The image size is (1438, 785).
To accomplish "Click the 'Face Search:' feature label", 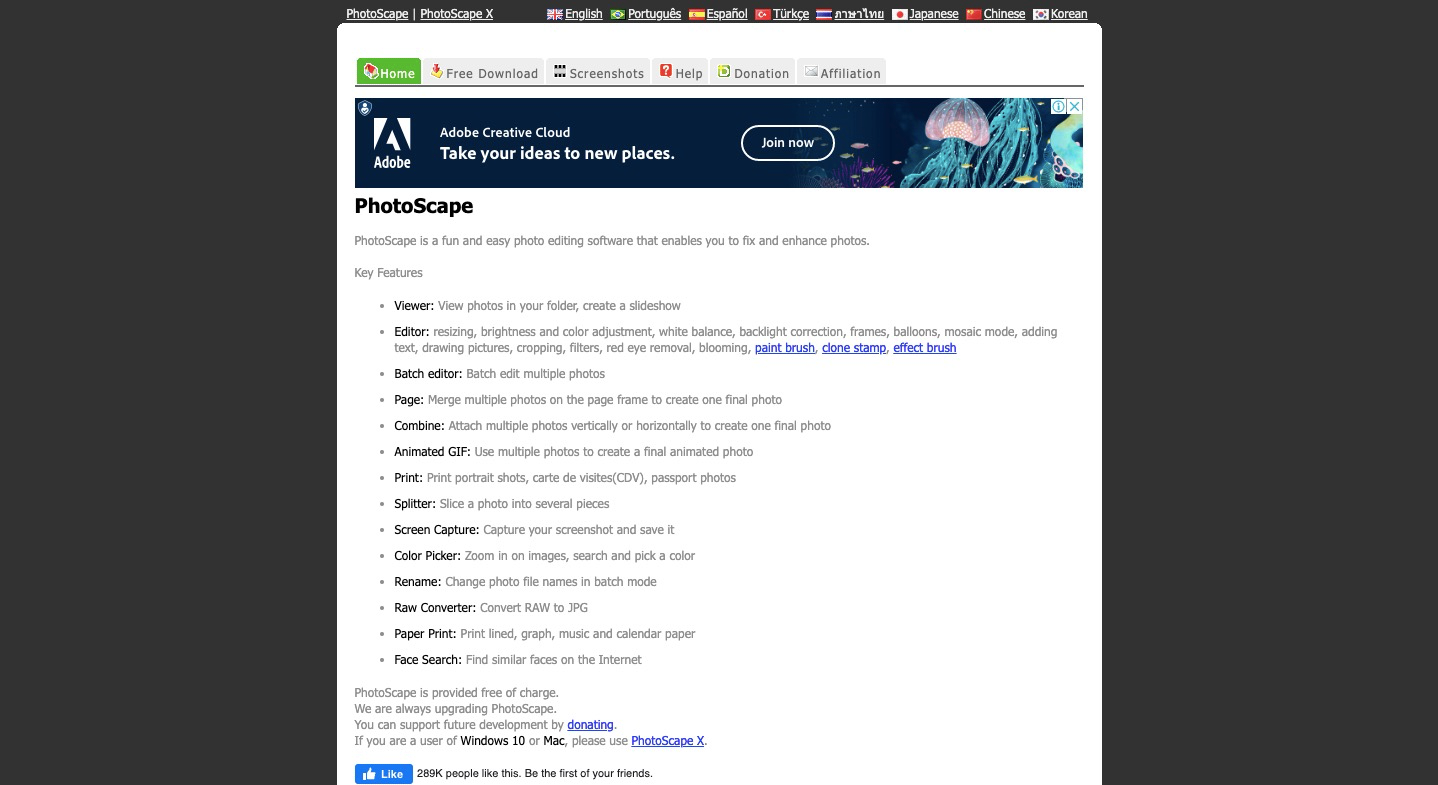I will tap(428, 660).
